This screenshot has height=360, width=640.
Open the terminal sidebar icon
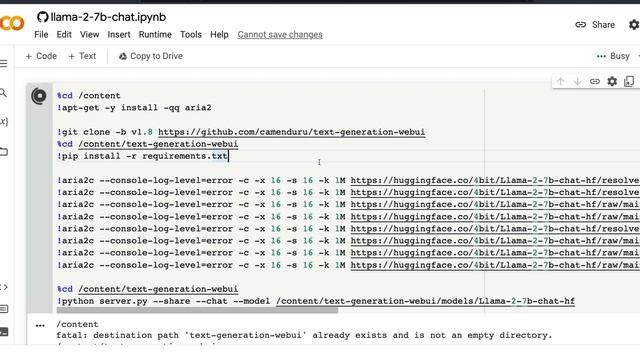coord(4,331)
